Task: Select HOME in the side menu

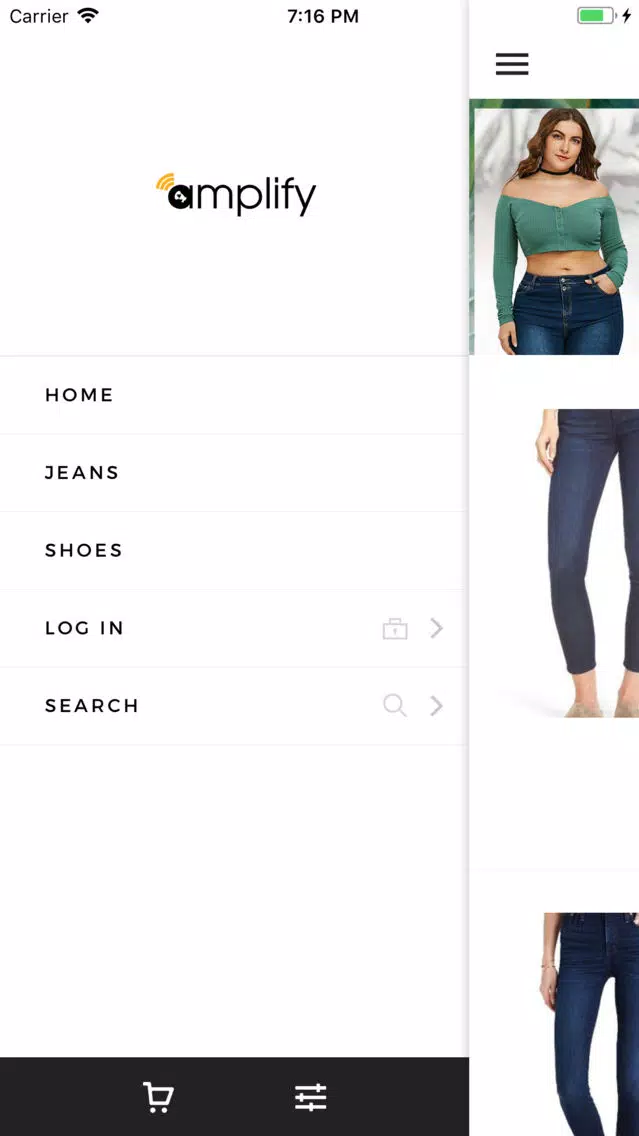Action: click(x=233, y=395)
